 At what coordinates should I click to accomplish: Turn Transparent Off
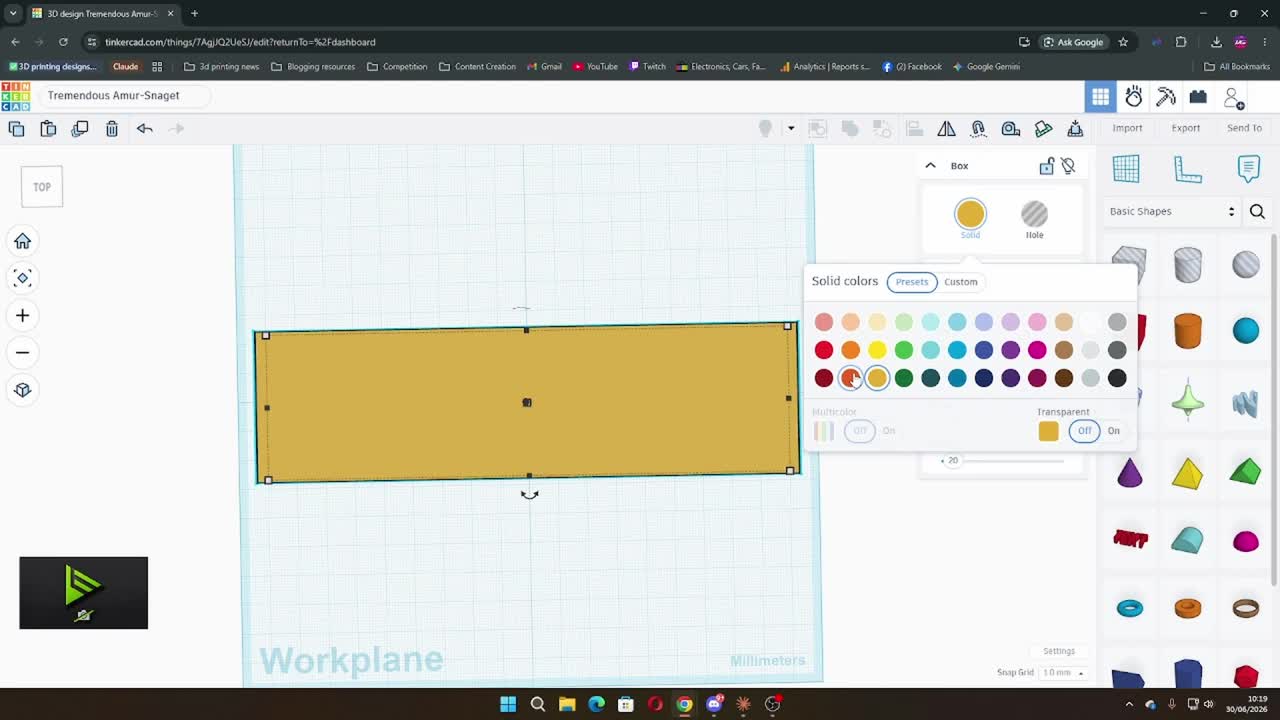[x=1085, y=431]
